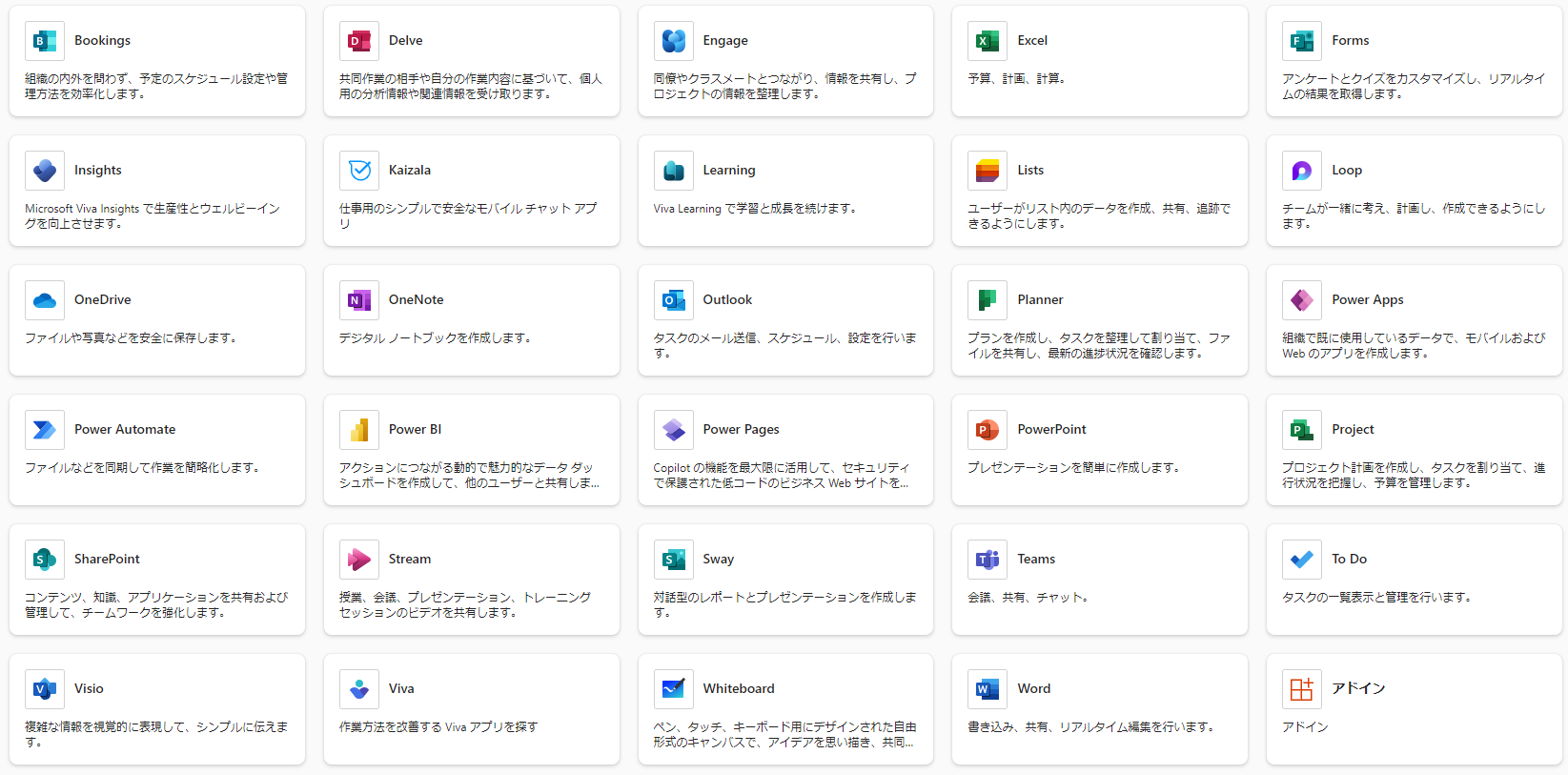Open the Insights heart icon
Viewport: 1568px width, 775px height.
point(45,171)
